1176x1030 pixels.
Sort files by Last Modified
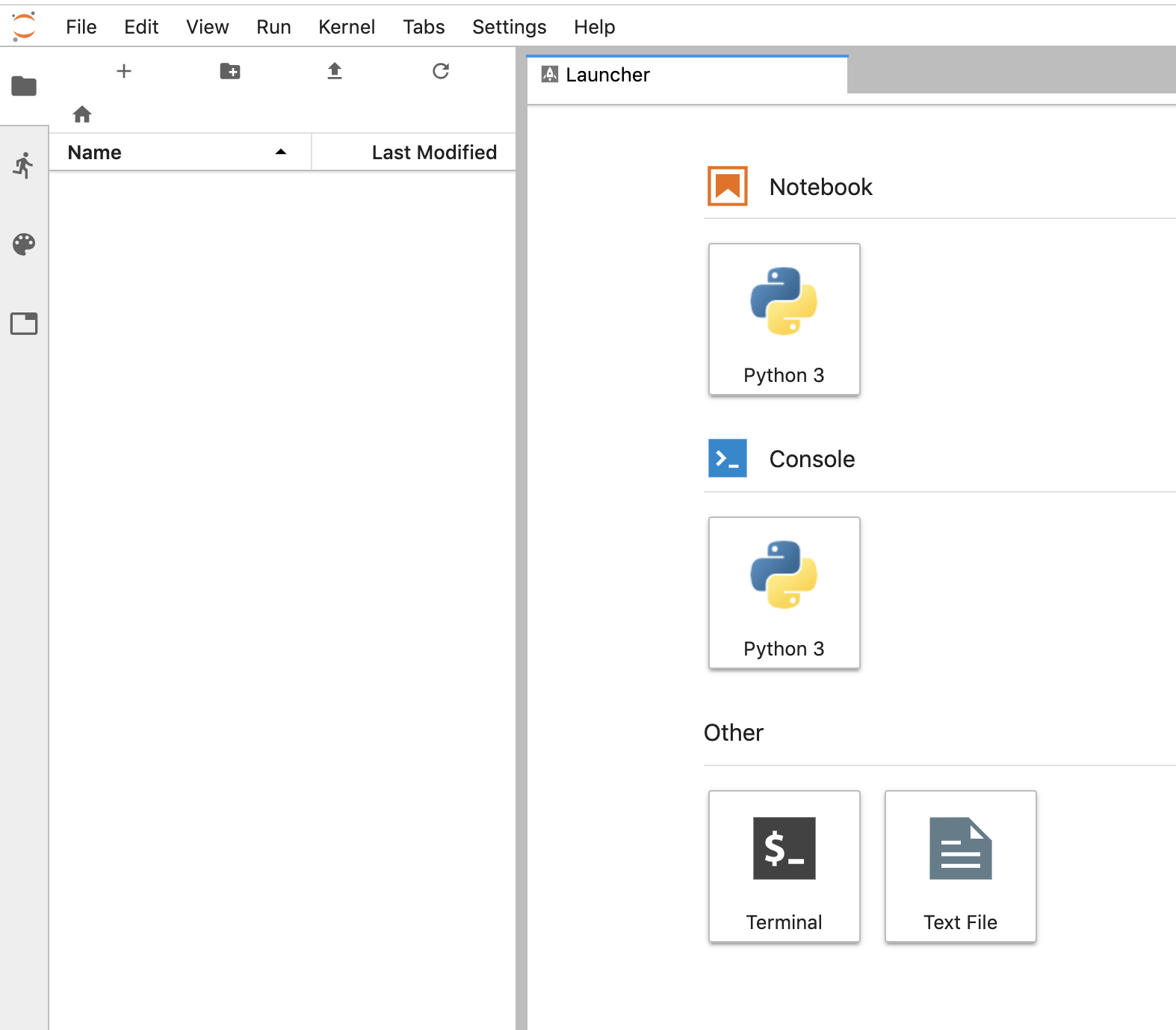(x=433, y=152)
